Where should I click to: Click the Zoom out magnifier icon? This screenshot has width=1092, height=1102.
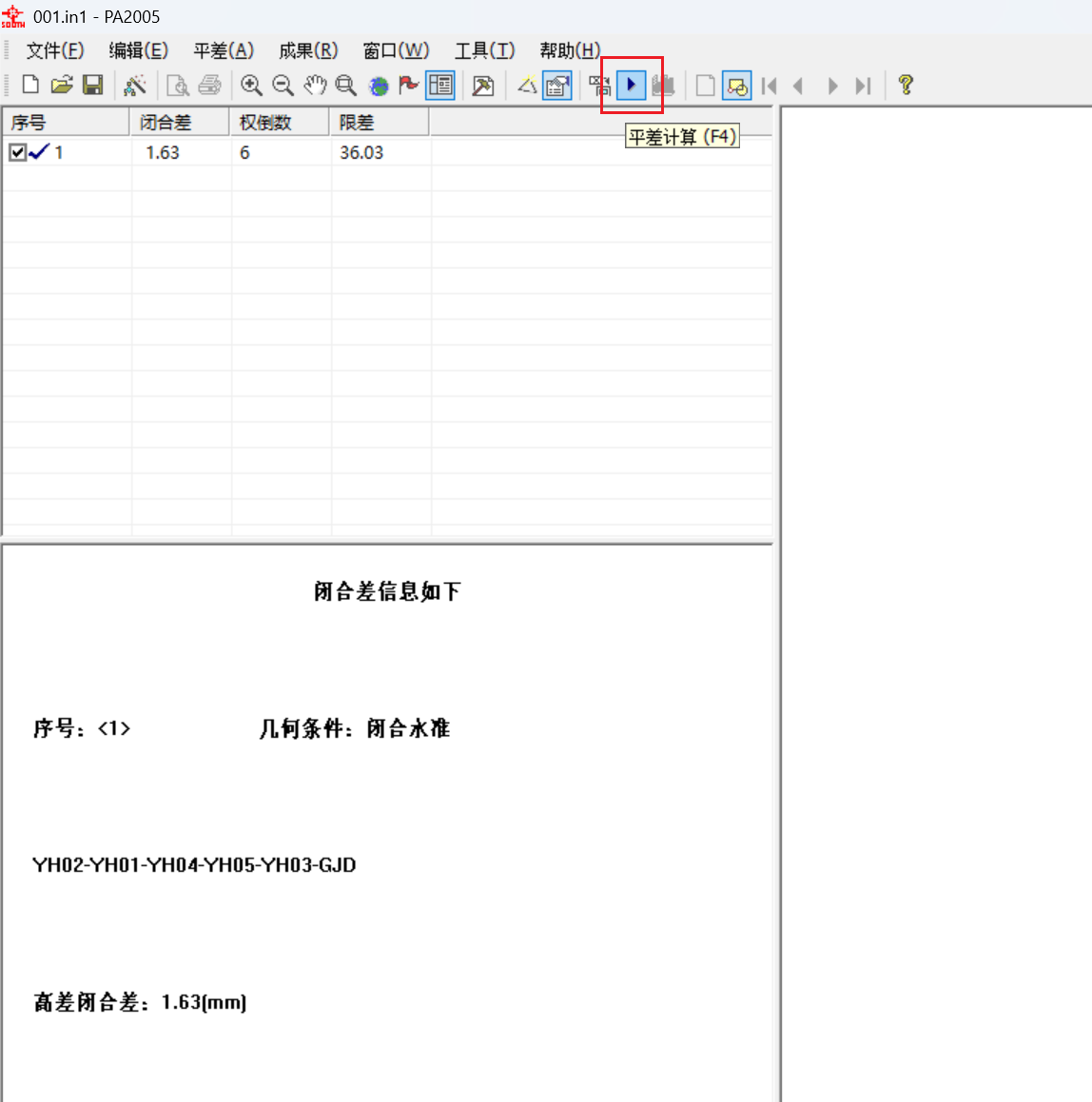coord(283,85)
